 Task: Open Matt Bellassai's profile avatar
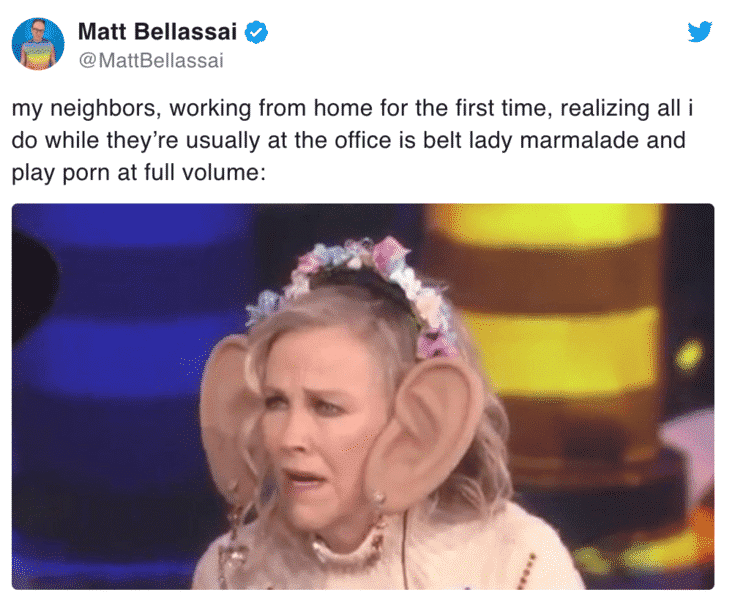(x=38, y=44)
